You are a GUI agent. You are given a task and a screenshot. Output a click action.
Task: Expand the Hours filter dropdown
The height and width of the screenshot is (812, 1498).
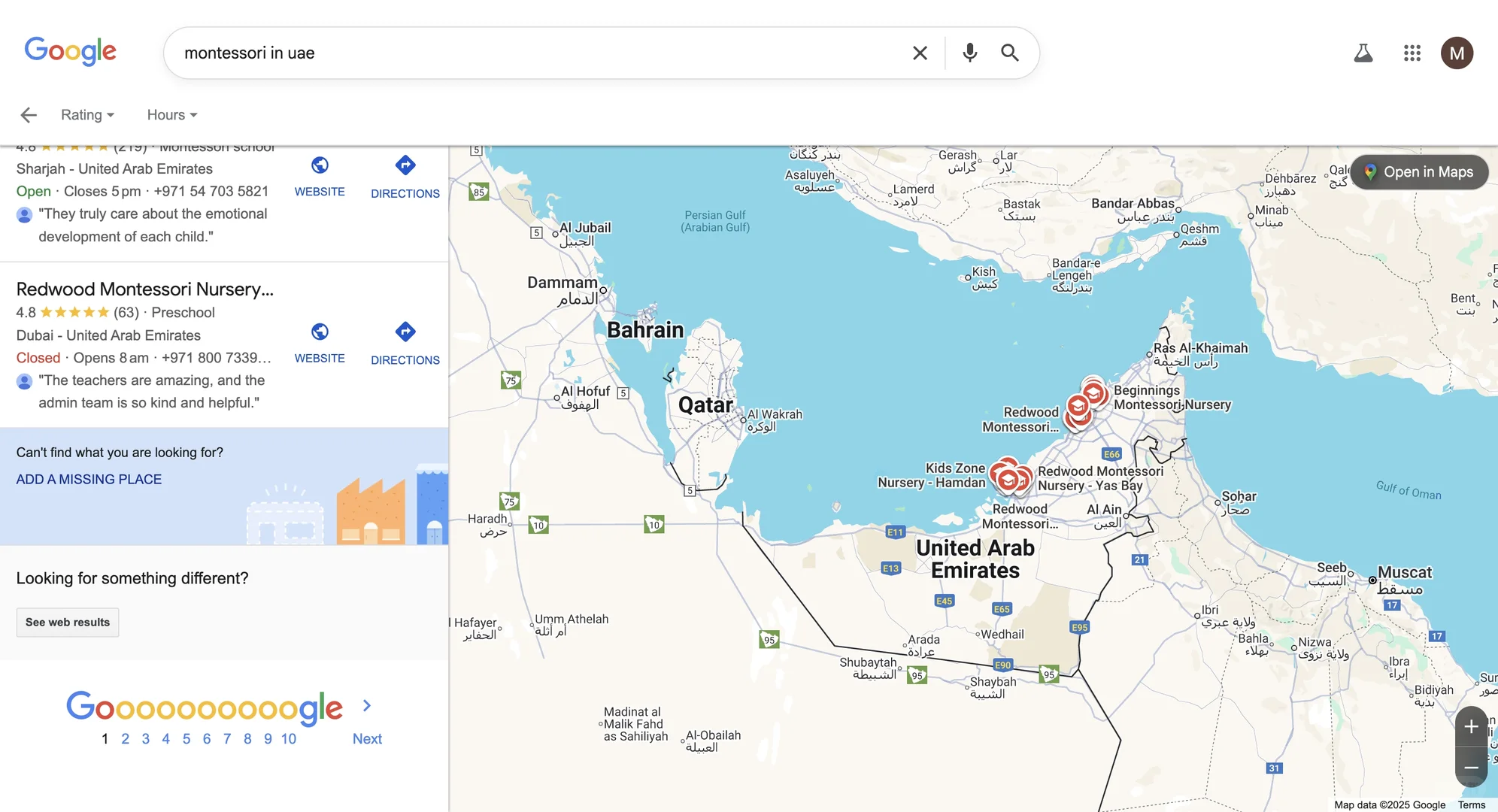pyautogui.click(x=171, y=115)
